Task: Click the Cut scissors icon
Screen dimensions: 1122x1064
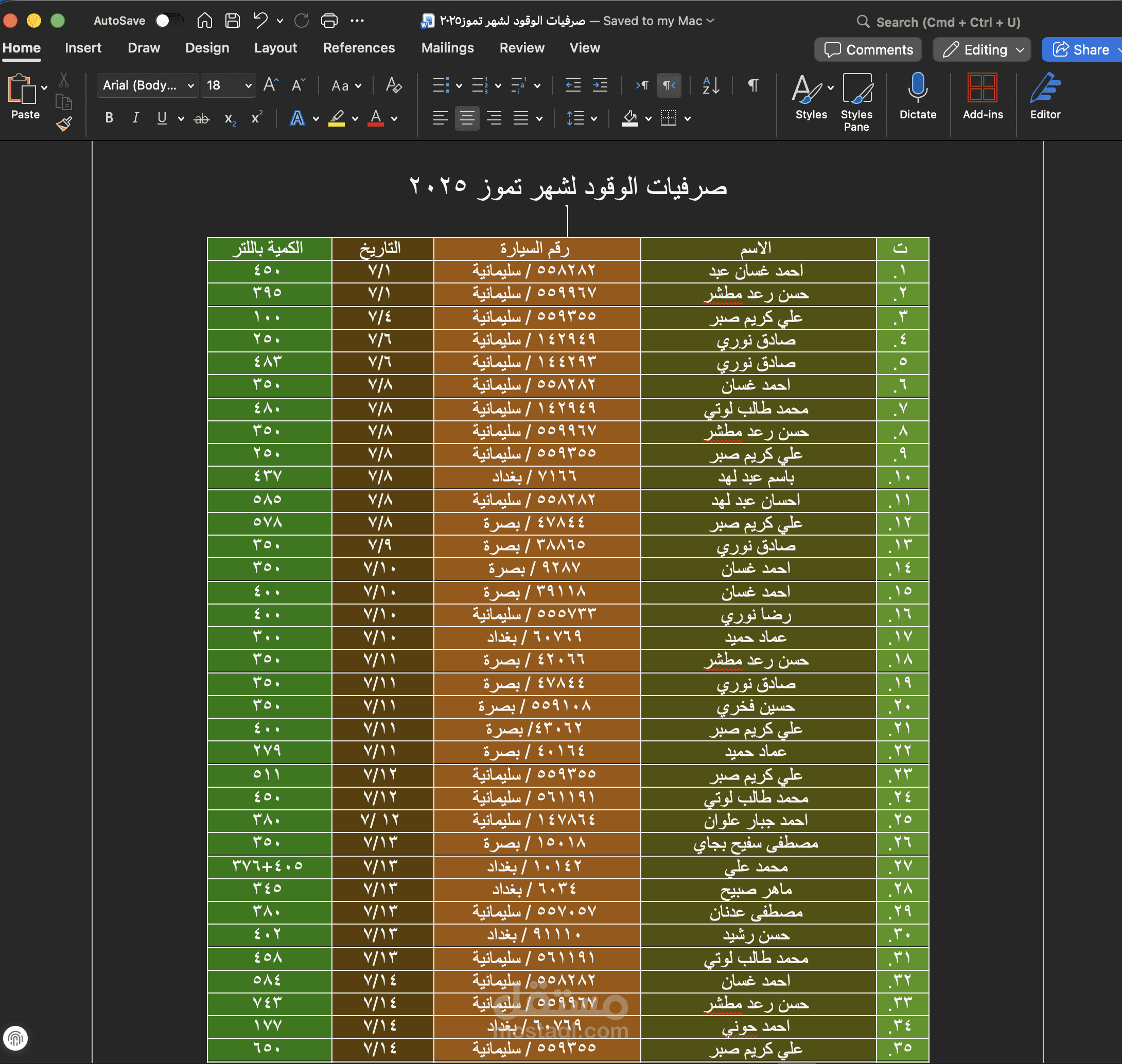Action: click(x=63, y=80)
